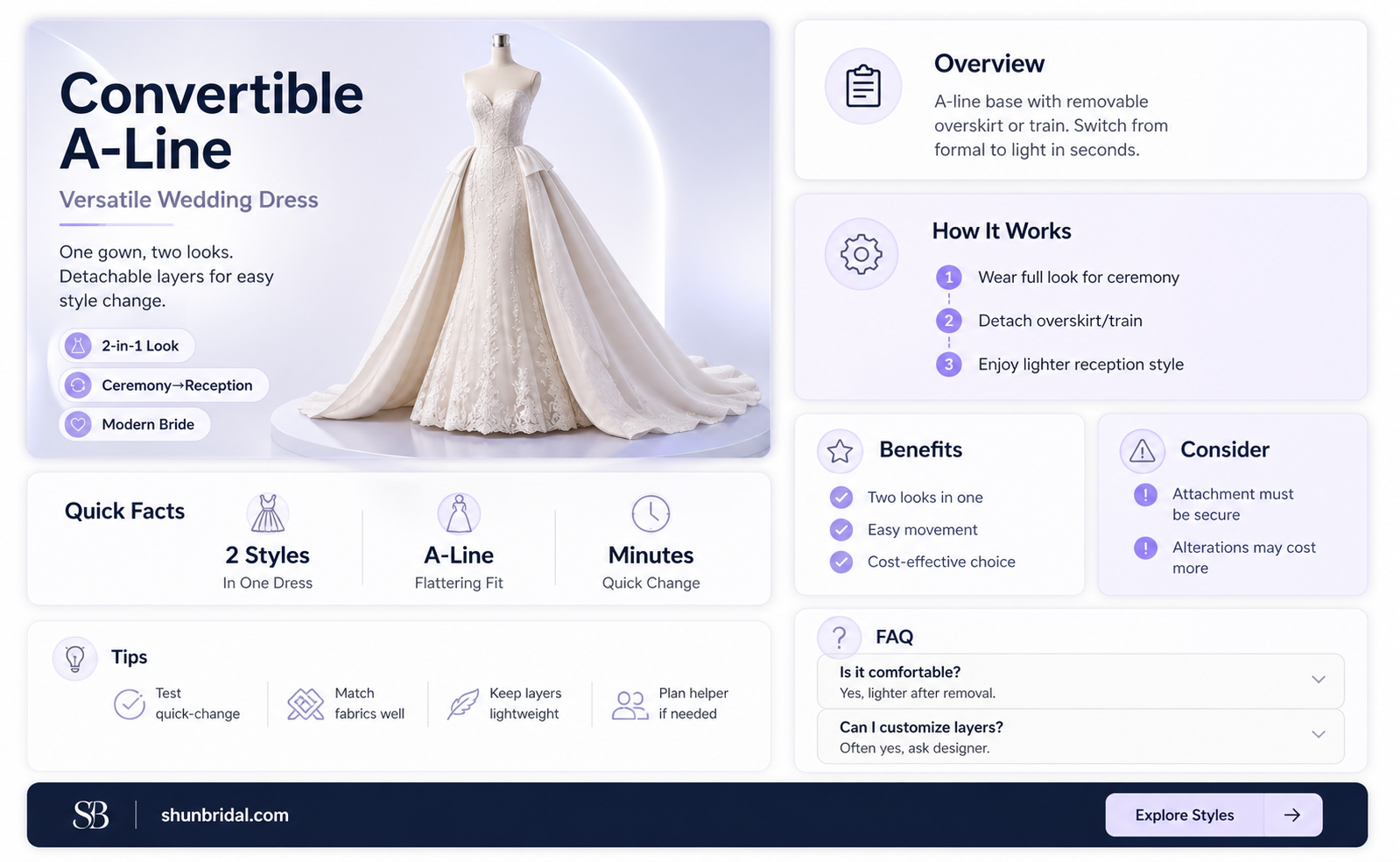The width and height of the screenshot is (1400, 862).
Task: Select the Ceremony→Reception tag label
Action: 177,385
